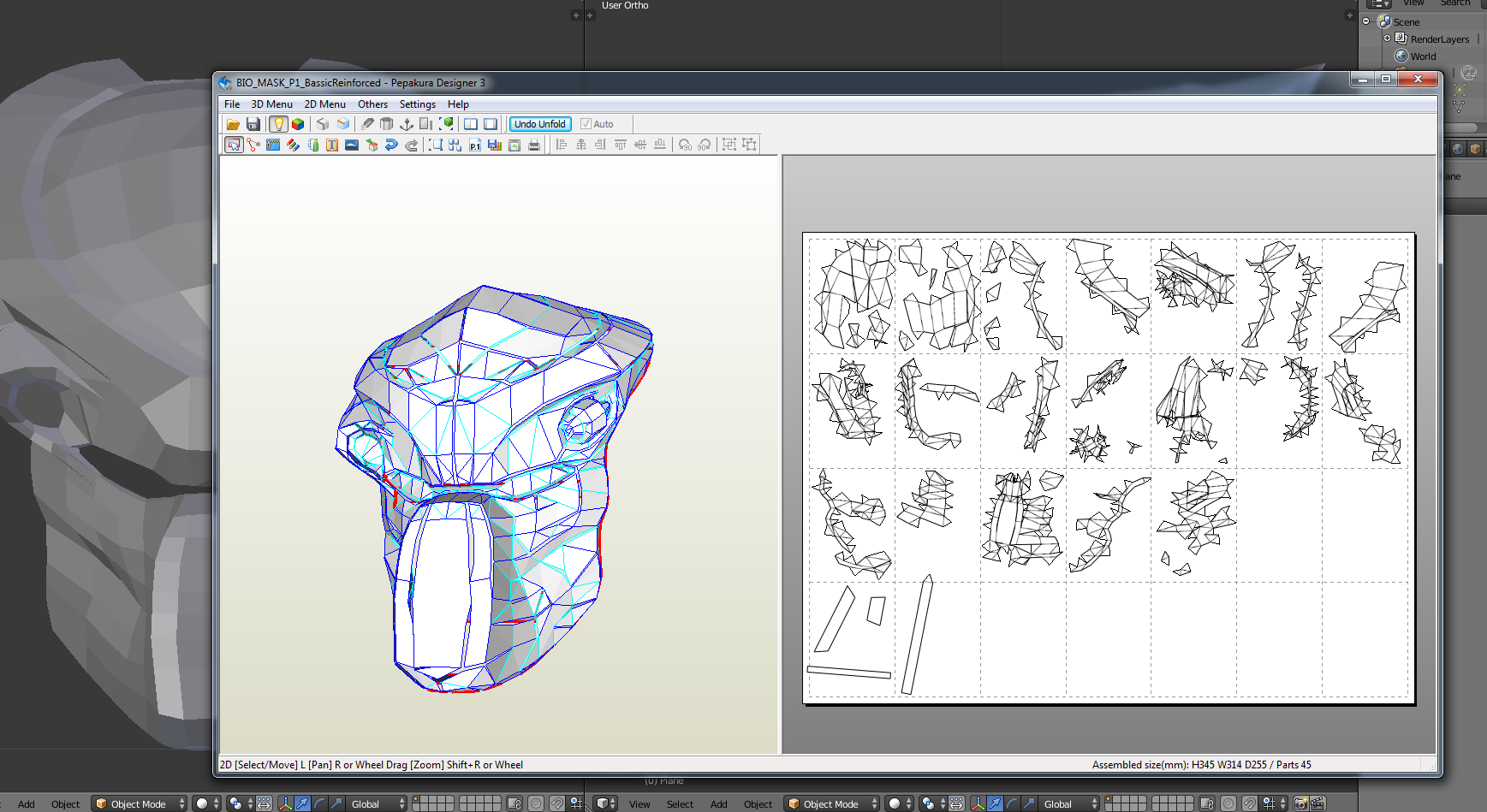Click the assembled size status bar text
Screen dimensions: 1487x812
coord(1201,765)
